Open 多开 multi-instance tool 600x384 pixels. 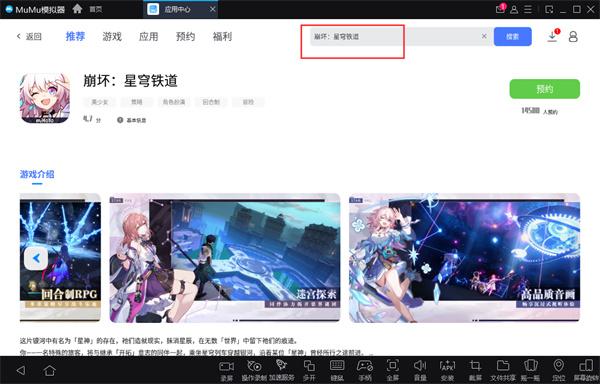[309, 370]
